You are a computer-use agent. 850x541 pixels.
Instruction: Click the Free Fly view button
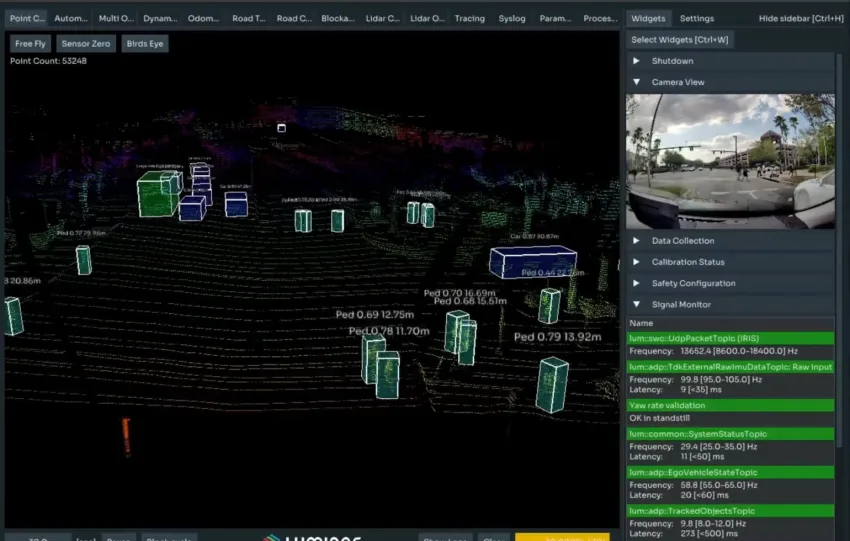[x=30, y=44]
